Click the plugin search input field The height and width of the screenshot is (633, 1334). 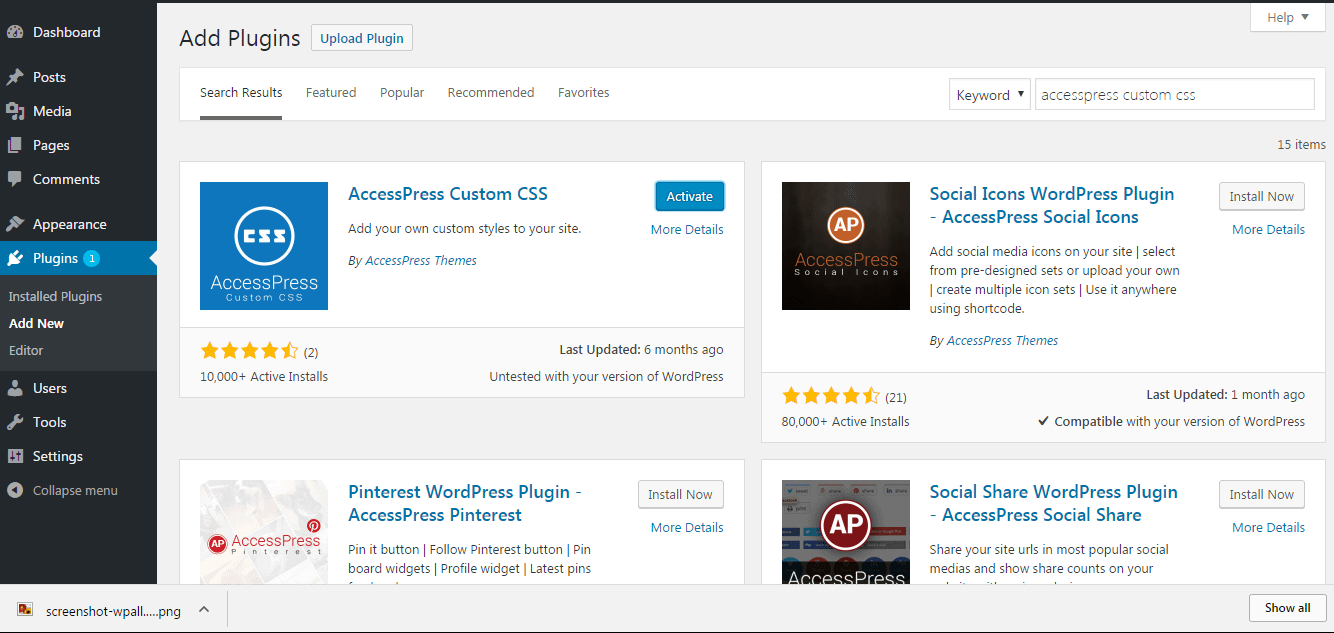[1175, 95]
